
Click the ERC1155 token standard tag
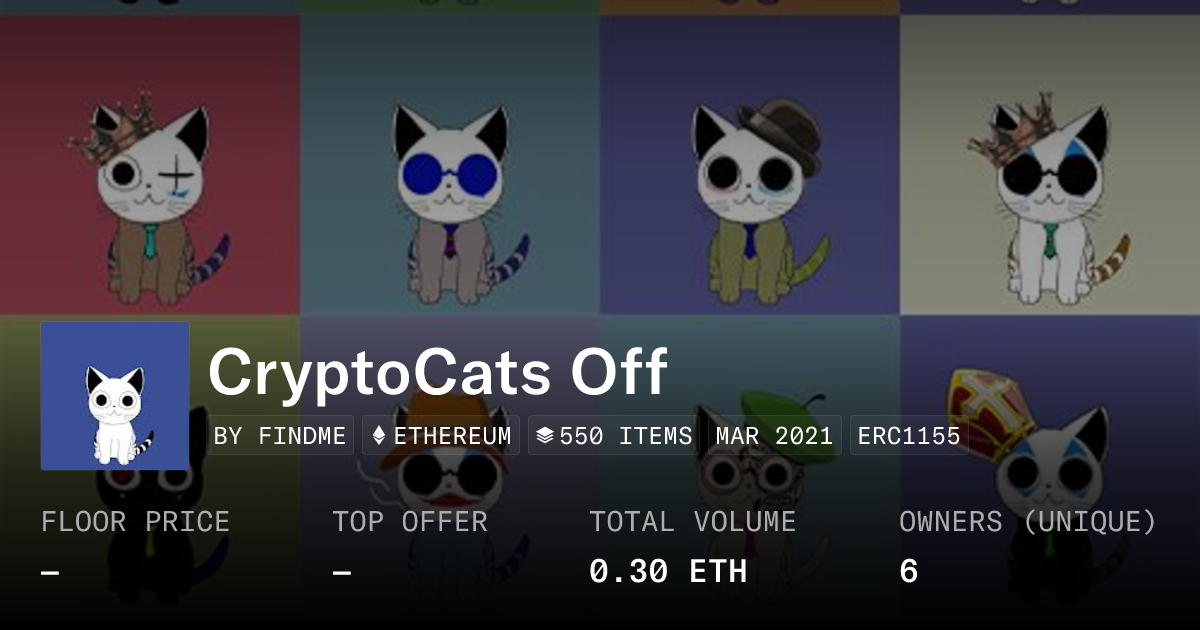(x=909, y=436)
